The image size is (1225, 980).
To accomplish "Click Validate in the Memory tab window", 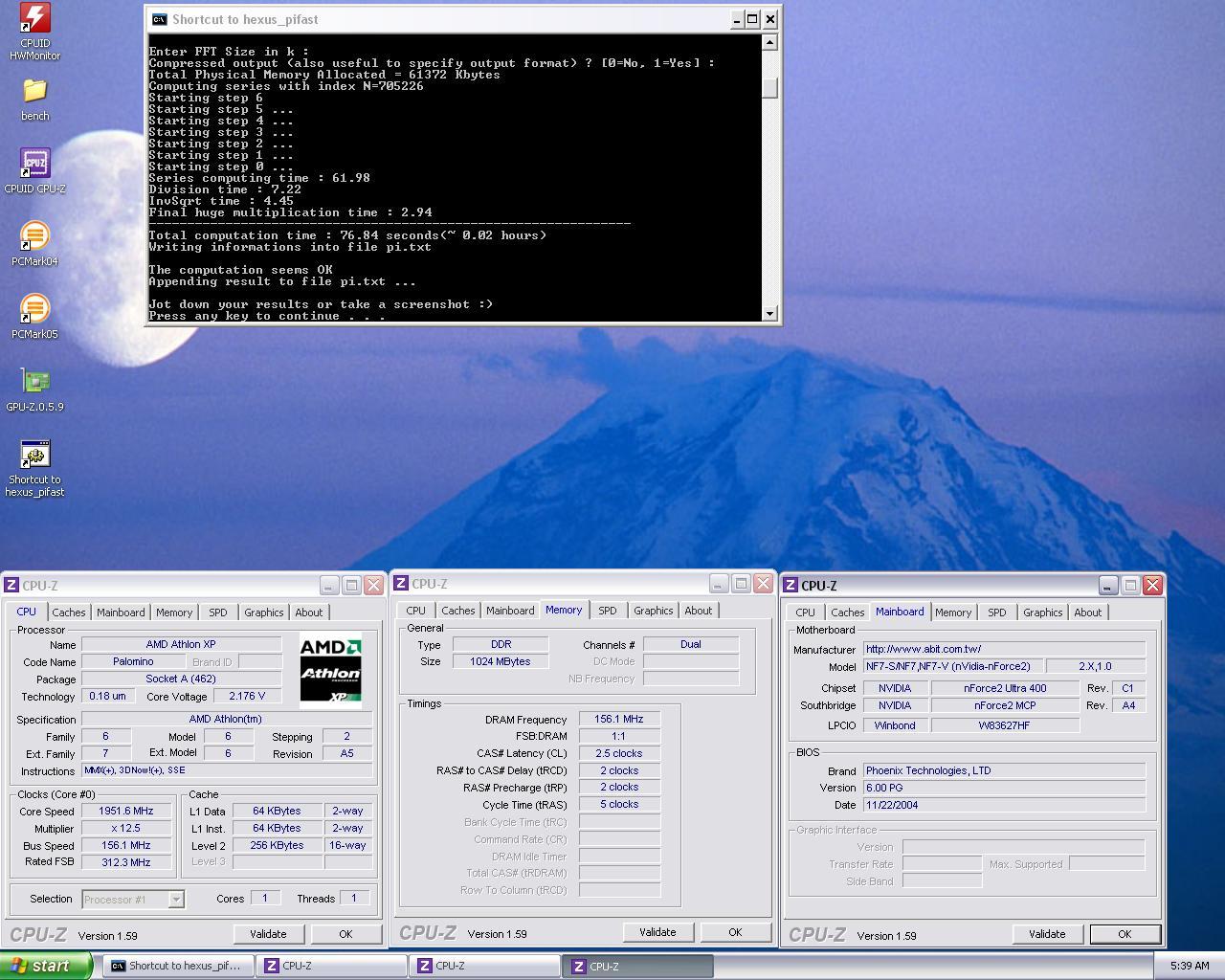I will pyautogui.click(x=657, y=932).
